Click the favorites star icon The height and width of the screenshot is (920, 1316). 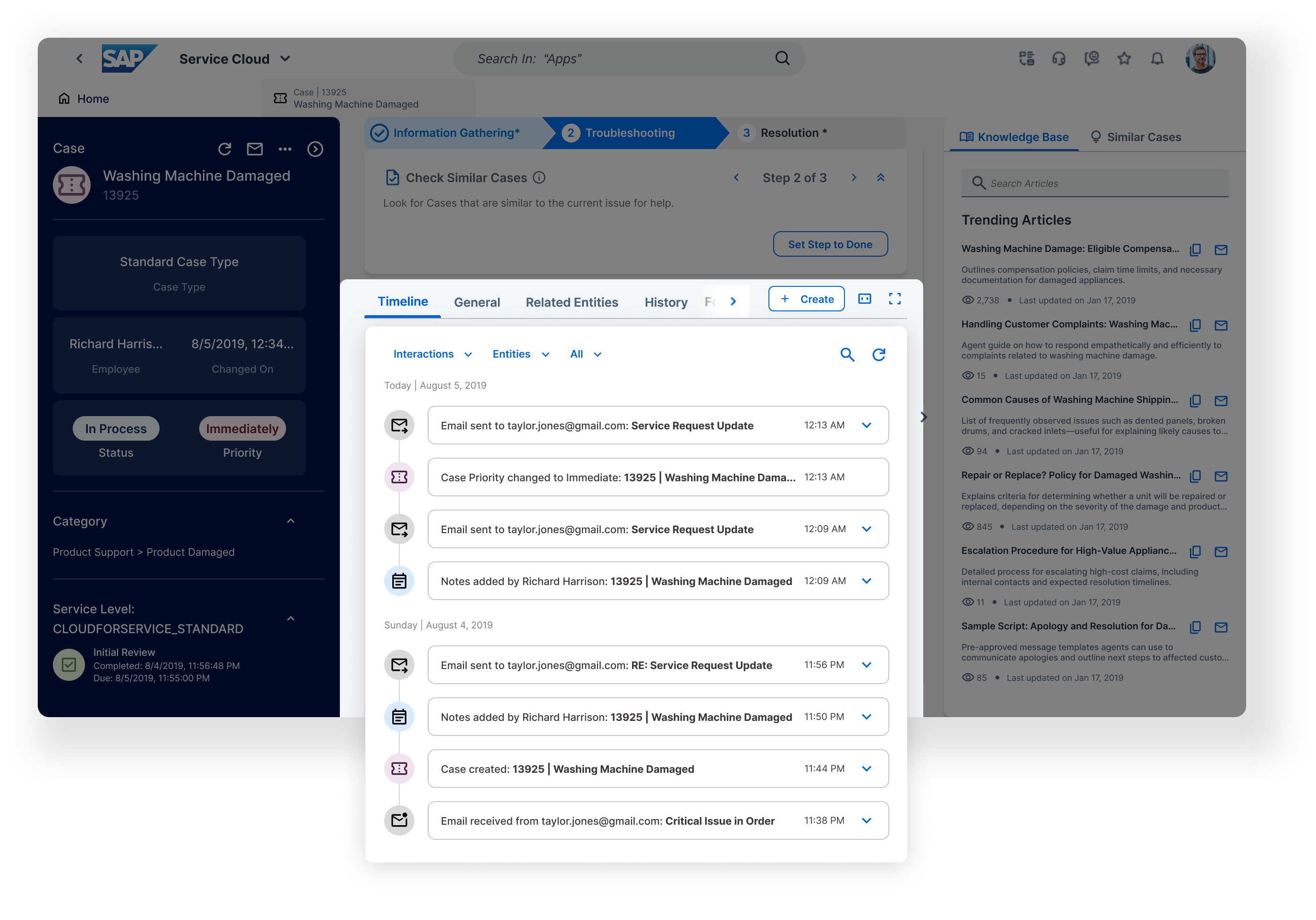1124,59
